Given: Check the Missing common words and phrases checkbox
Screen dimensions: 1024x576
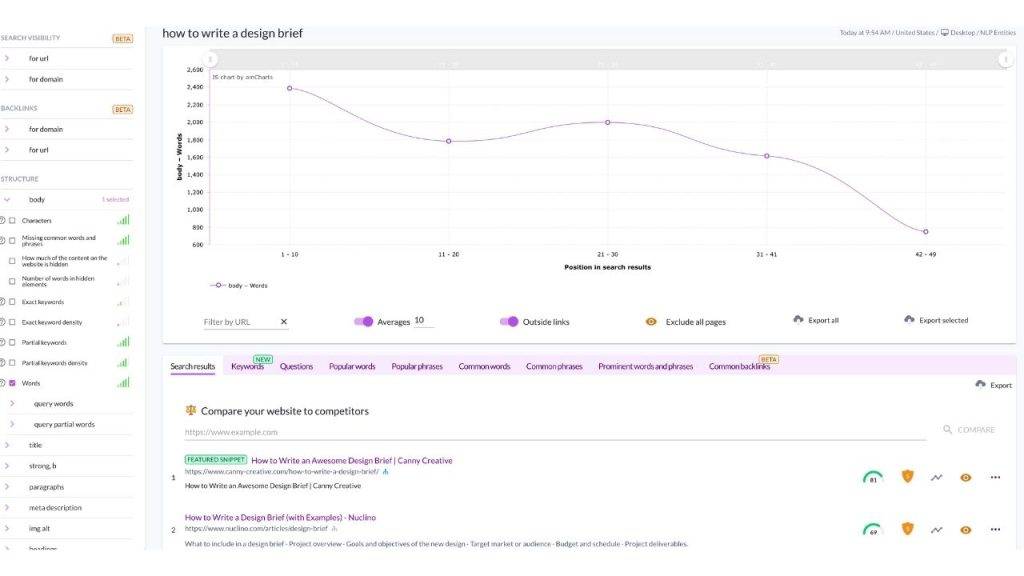Looking at the screenshot, I should click(12, 241).
